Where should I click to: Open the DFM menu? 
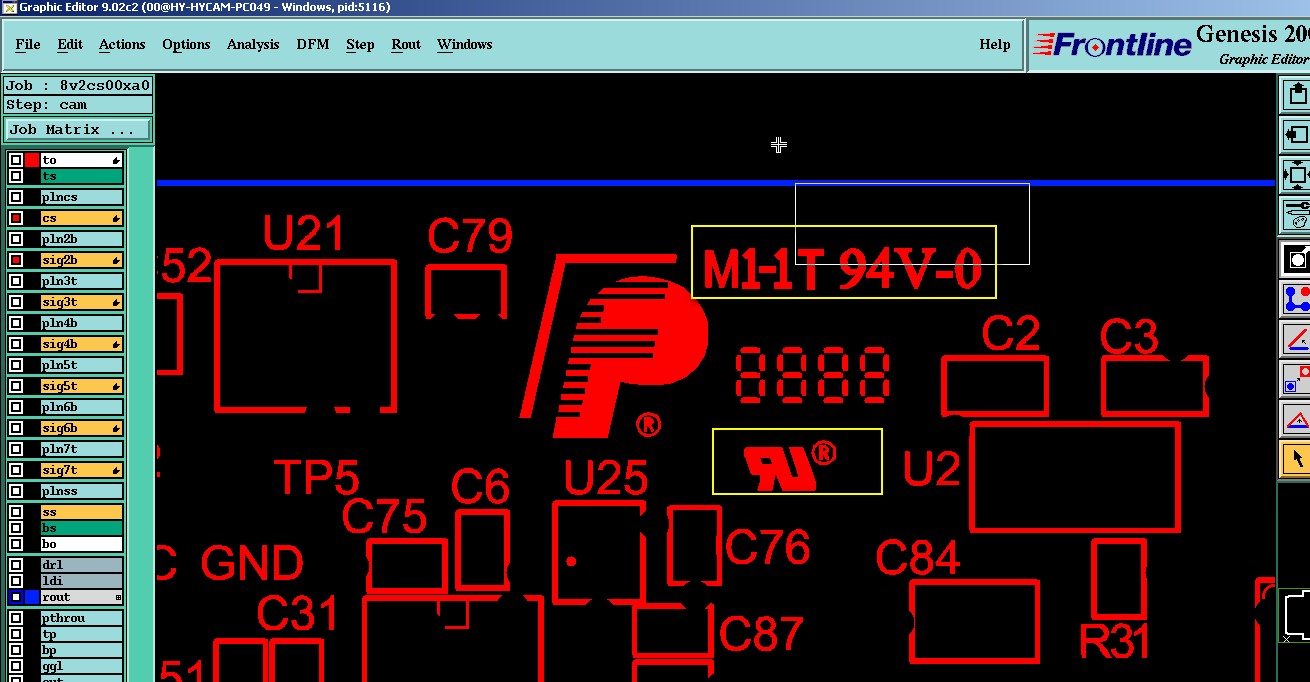313,44
